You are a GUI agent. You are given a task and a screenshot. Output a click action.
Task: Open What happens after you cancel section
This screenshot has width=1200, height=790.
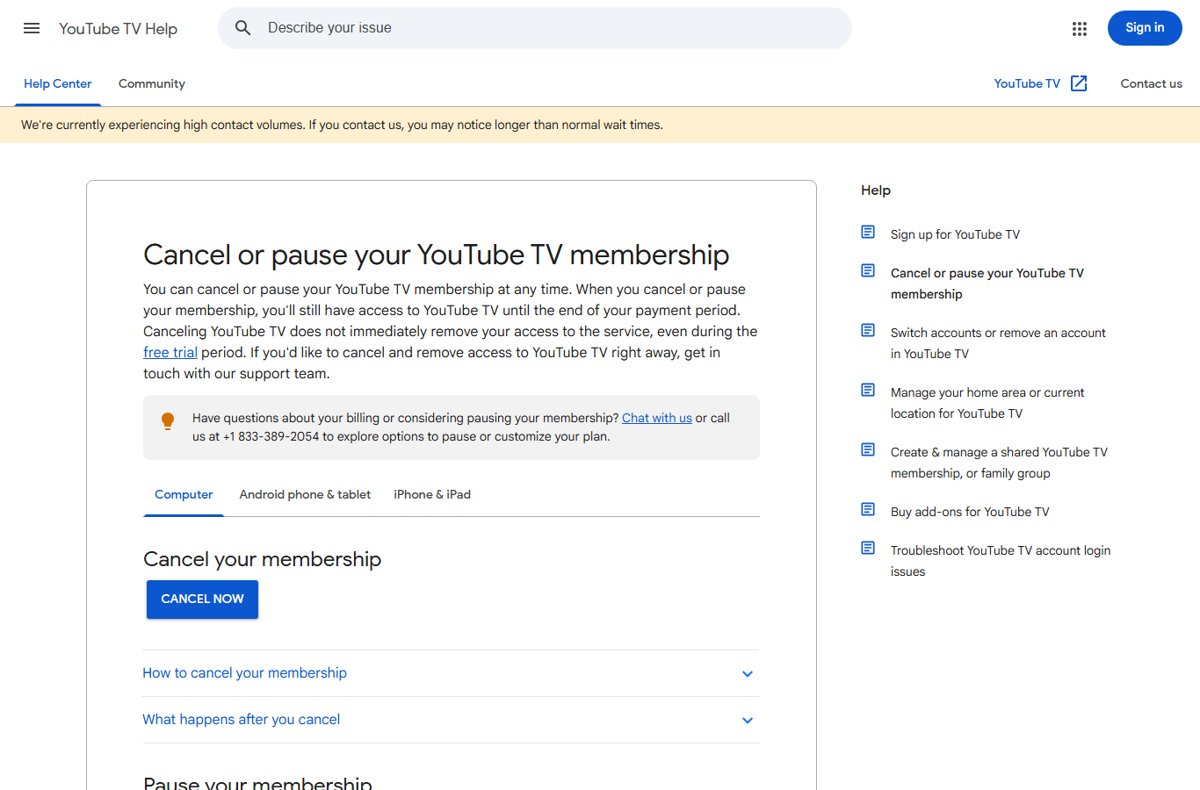451,720
